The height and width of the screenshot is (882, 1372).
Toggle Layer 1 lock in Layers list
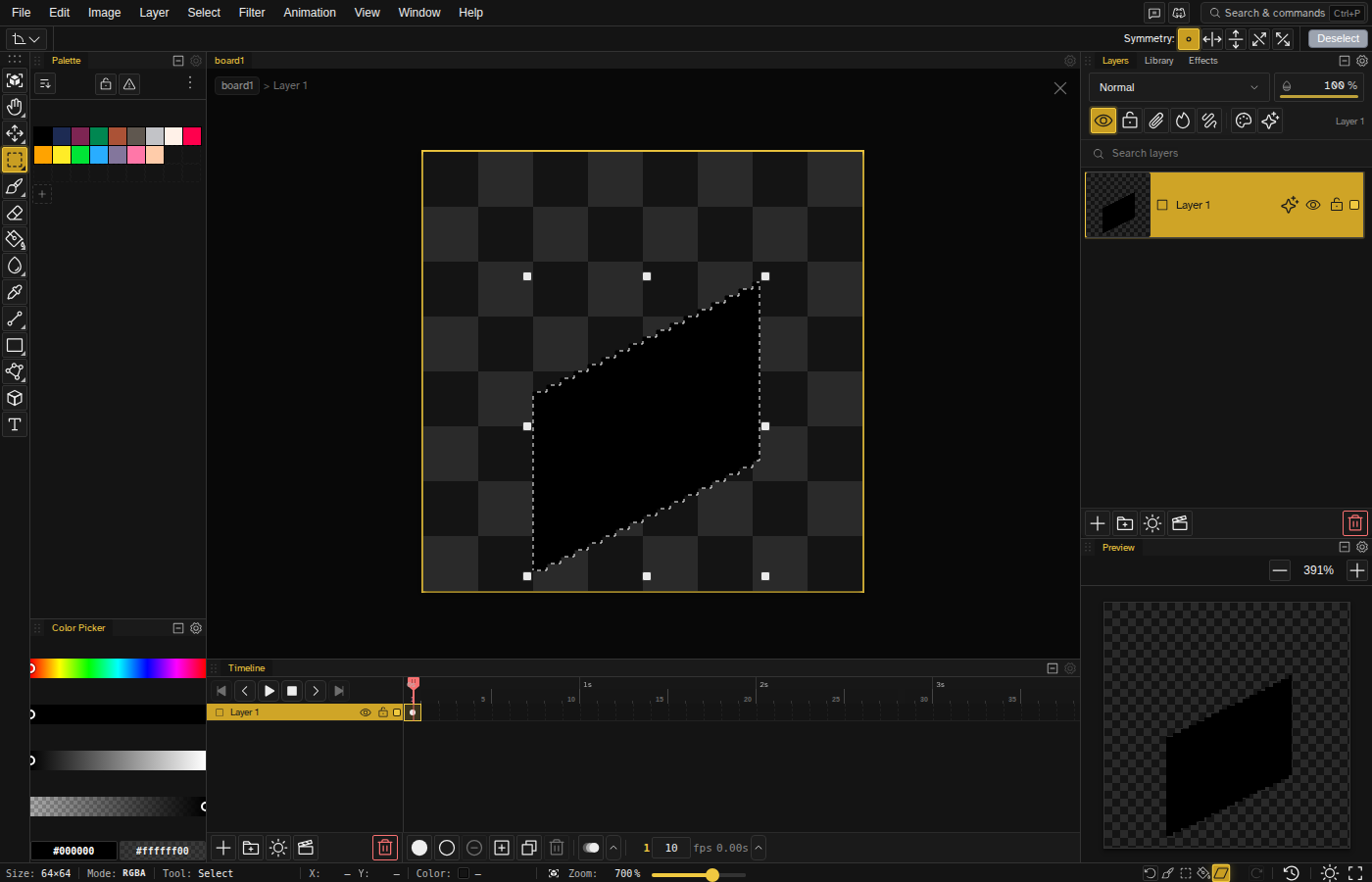(x=1336, y=205)
